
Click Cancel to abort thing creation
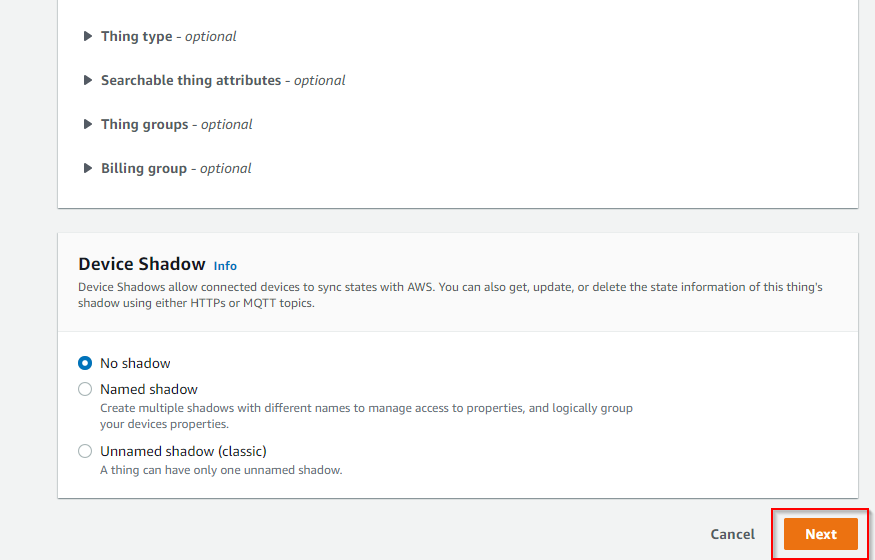732,534
